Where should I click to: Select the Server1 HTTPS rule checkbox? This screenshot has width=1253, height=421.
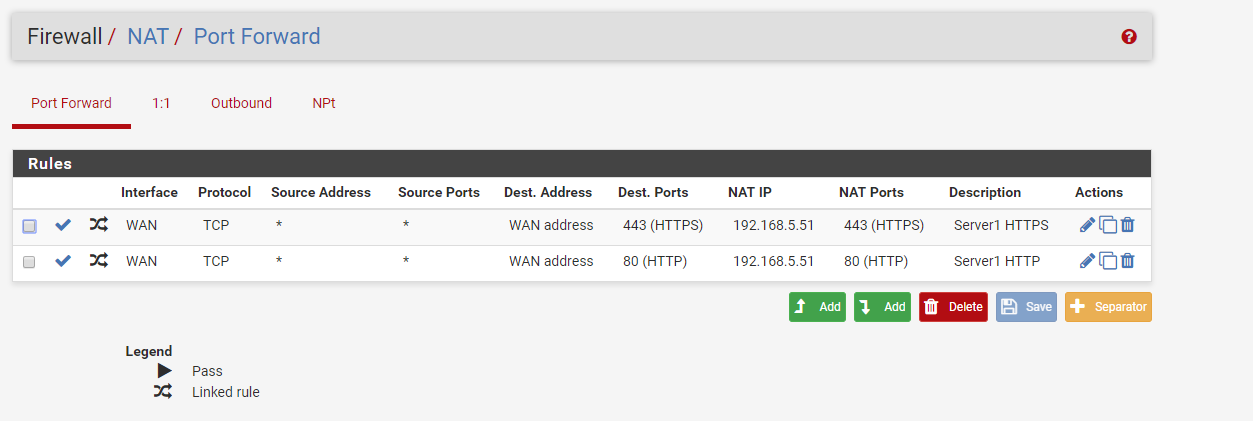[x=30, y=226]
